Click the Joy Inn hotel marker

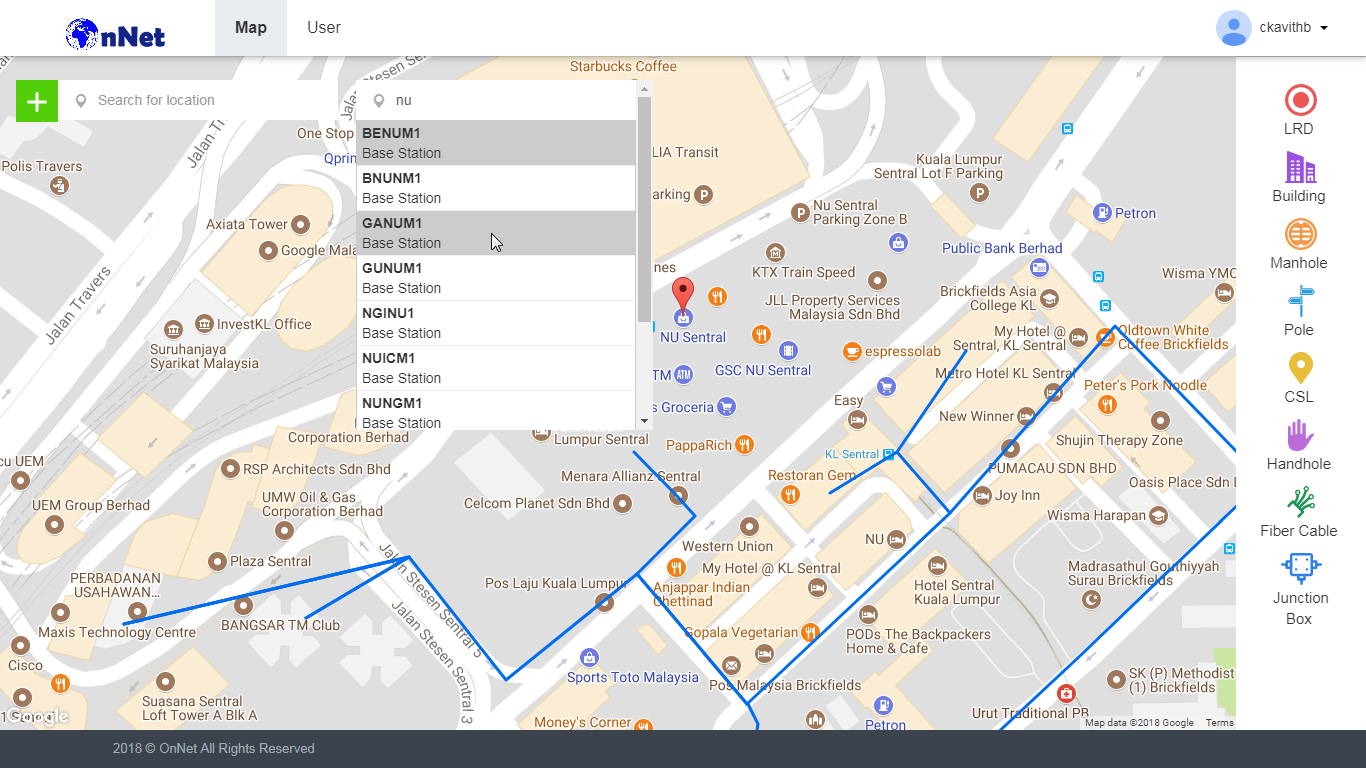pos(982,495)
